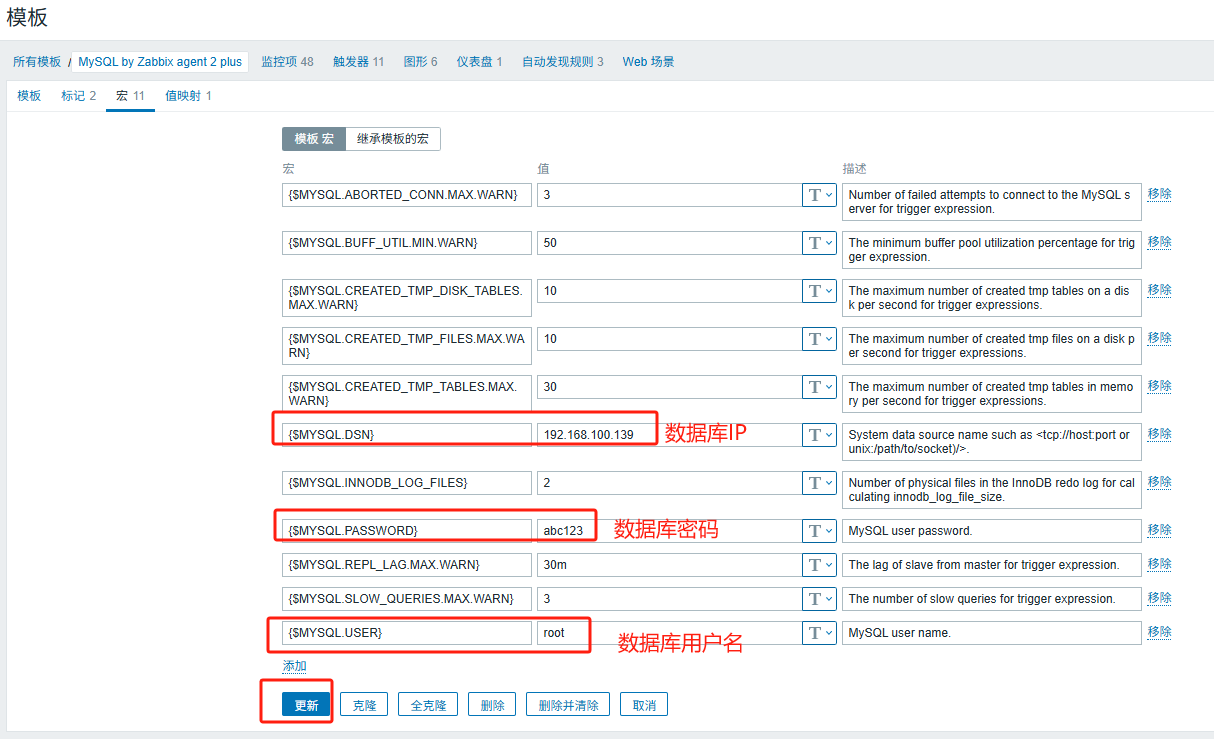The height and width of the screenshot is (739, 1214).
Task: Open type dropdown for {$MYSQL.CREATED_TMP_FILES.MAX.WARN}
Action: (819, 339)
